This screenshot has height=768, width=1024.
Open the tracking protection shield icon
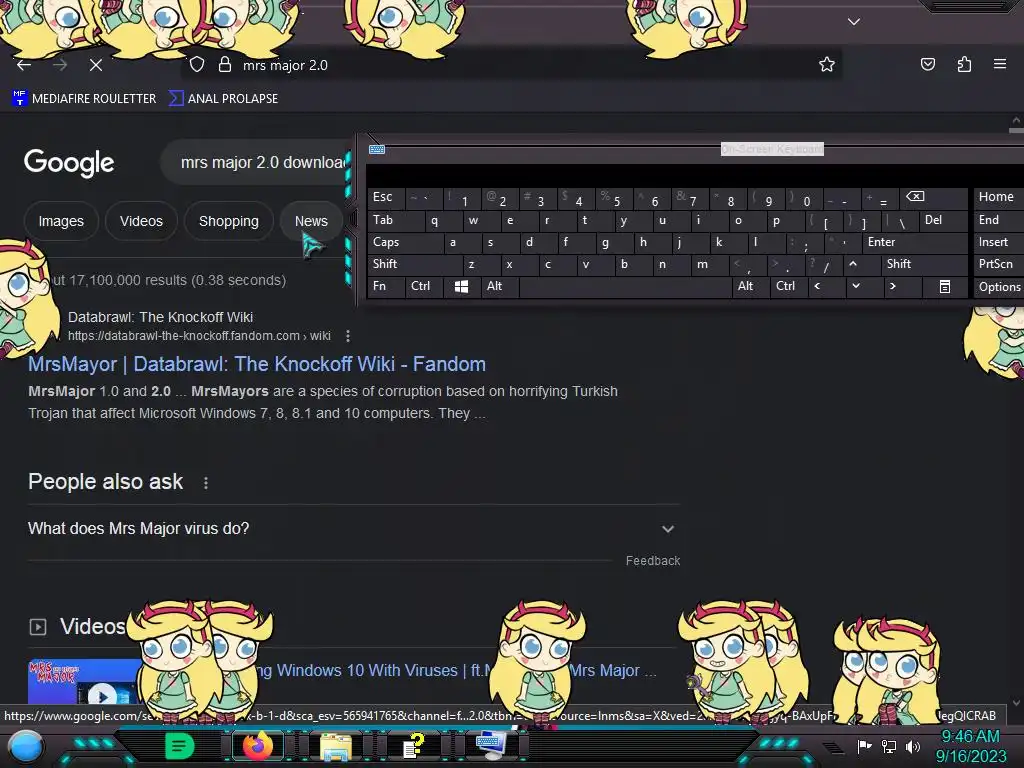(197, 64)
